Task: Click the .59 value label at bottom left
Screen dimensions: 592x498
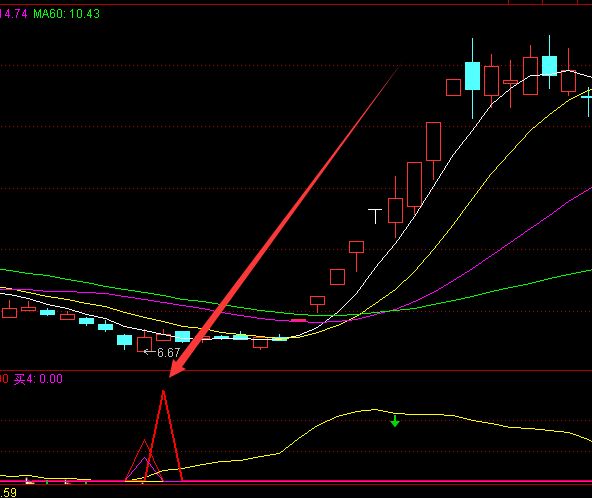Action: (x=8, y=493)
